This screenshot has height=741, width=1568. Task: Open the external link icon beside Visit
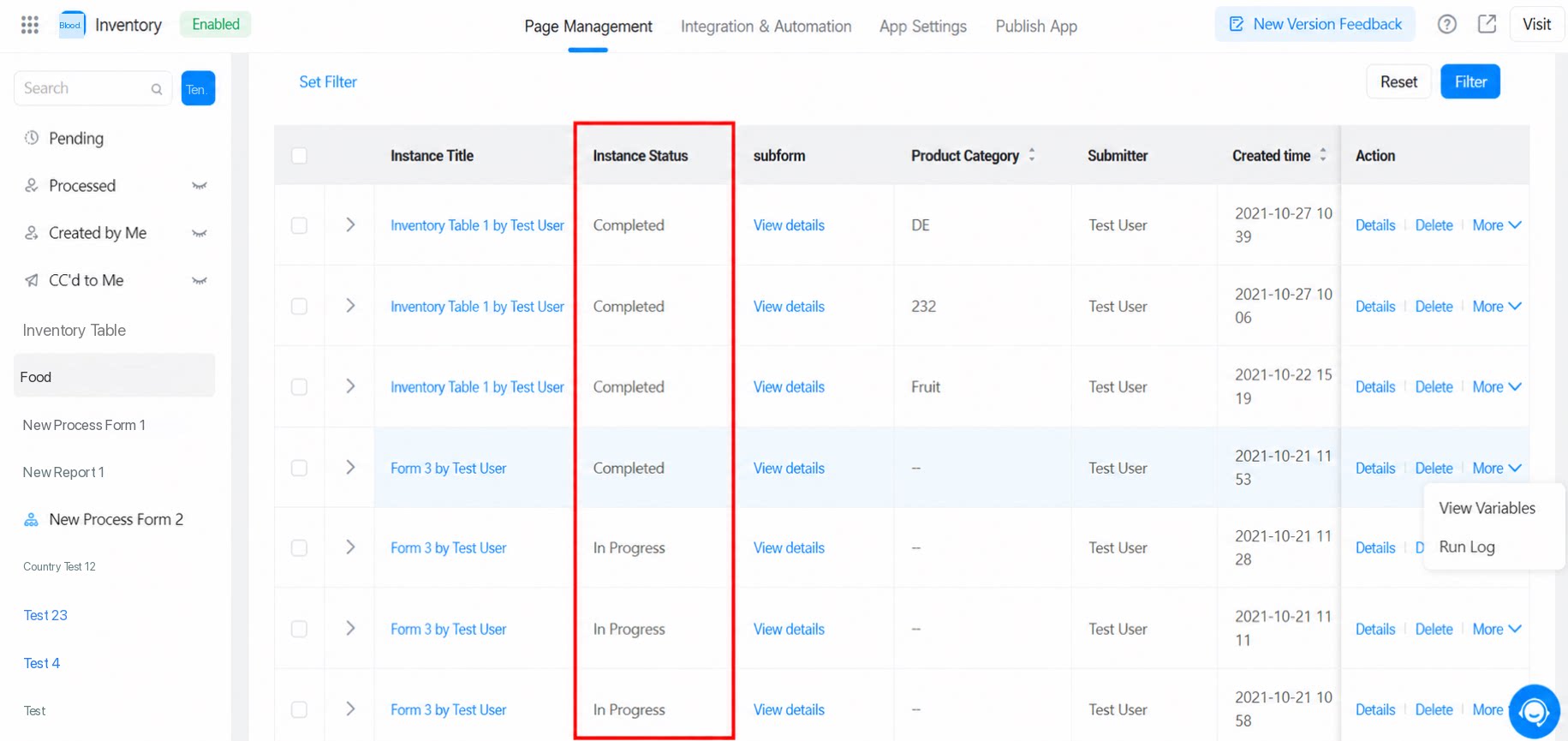(x=1488, y=24)
